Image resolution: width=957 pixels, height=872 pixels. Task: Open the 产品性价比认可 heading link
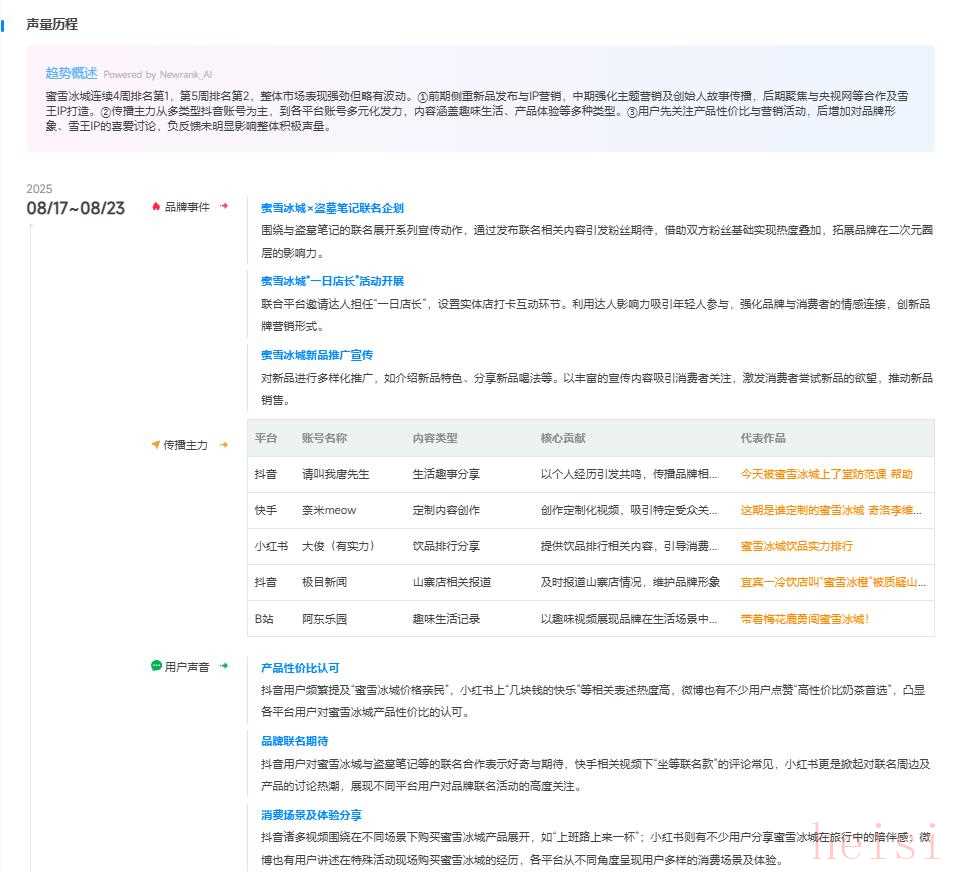[x=300, y=668]
